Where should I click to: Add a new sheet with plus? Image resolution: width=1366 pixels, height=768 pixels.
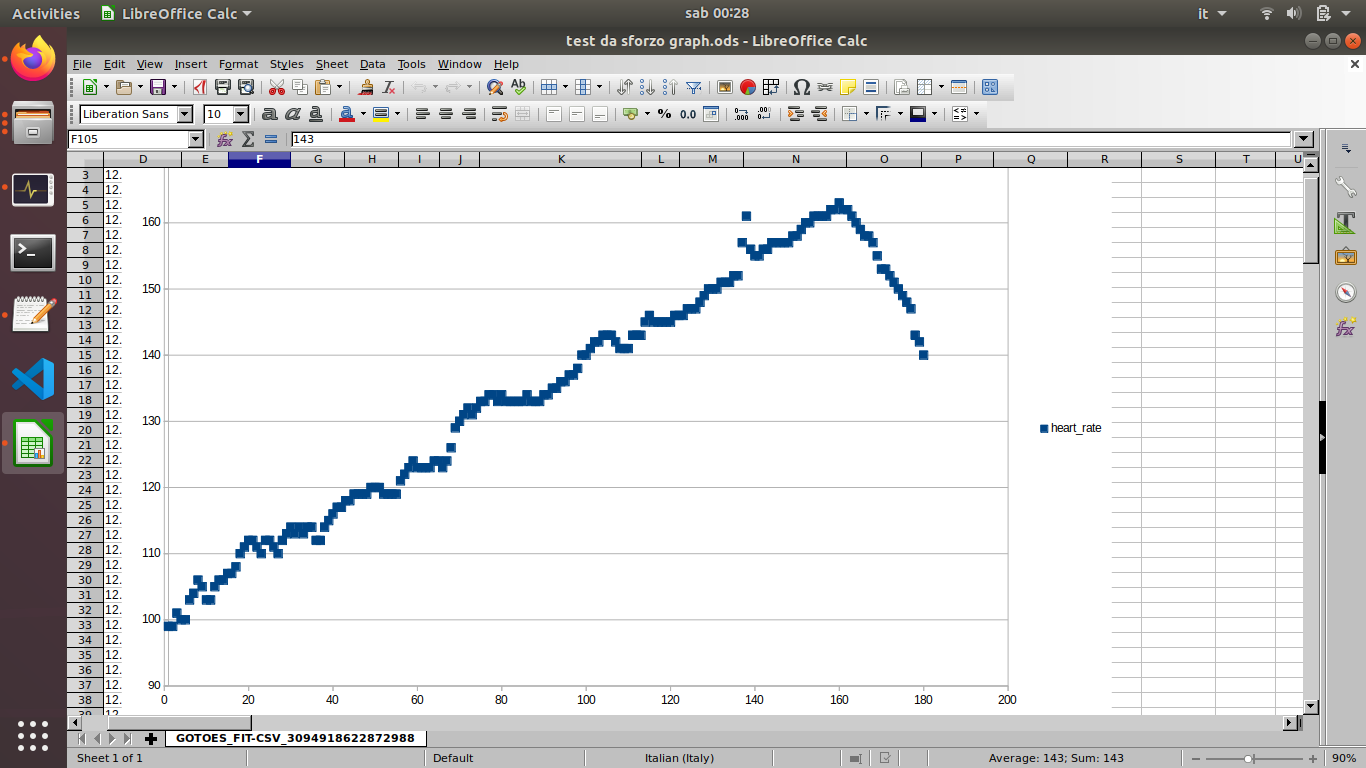click(x=151, y=738)
